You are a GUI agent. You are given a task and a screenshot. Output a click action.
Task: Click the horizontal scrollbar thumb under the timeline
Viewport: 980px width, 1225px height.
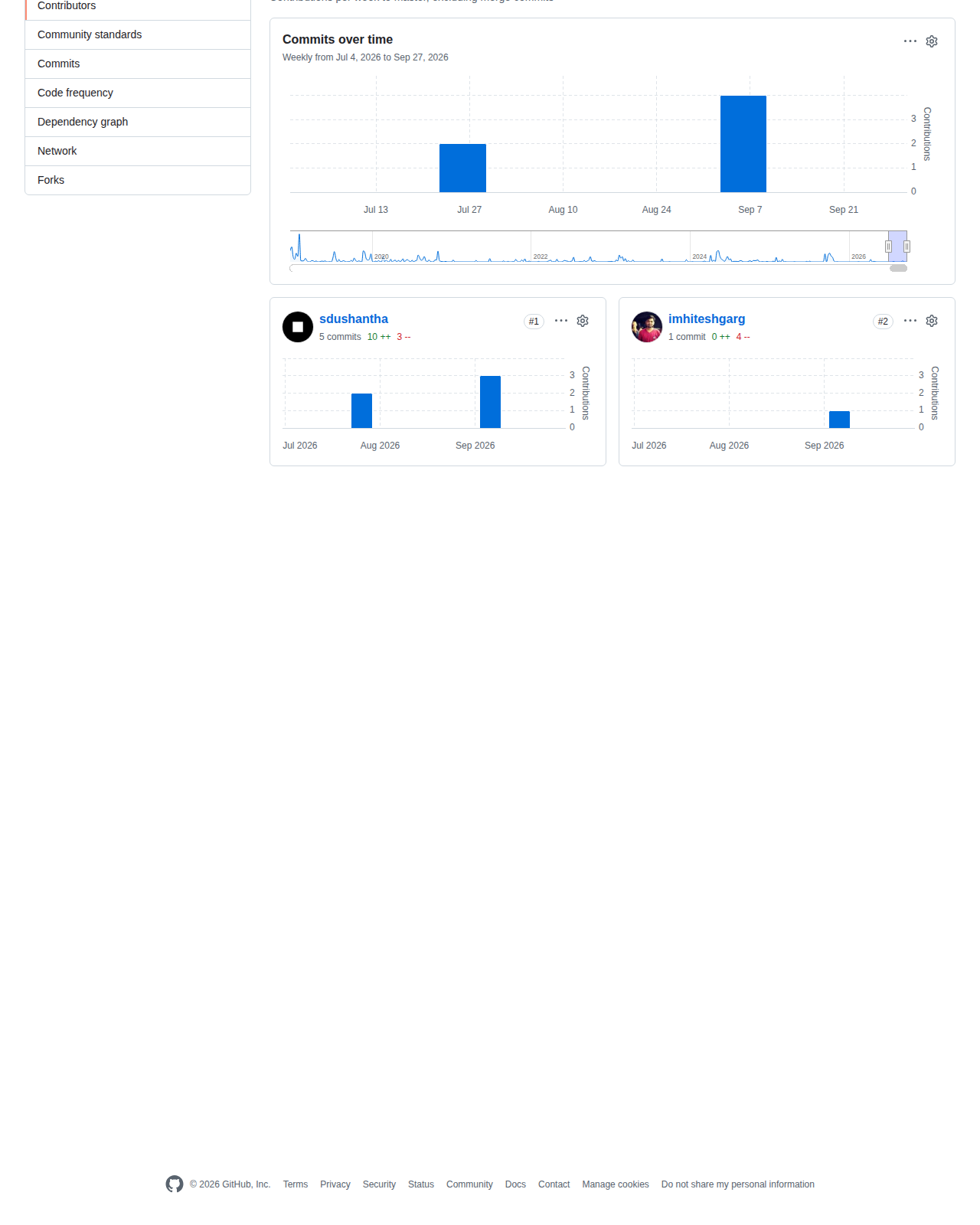pos(898,268)
